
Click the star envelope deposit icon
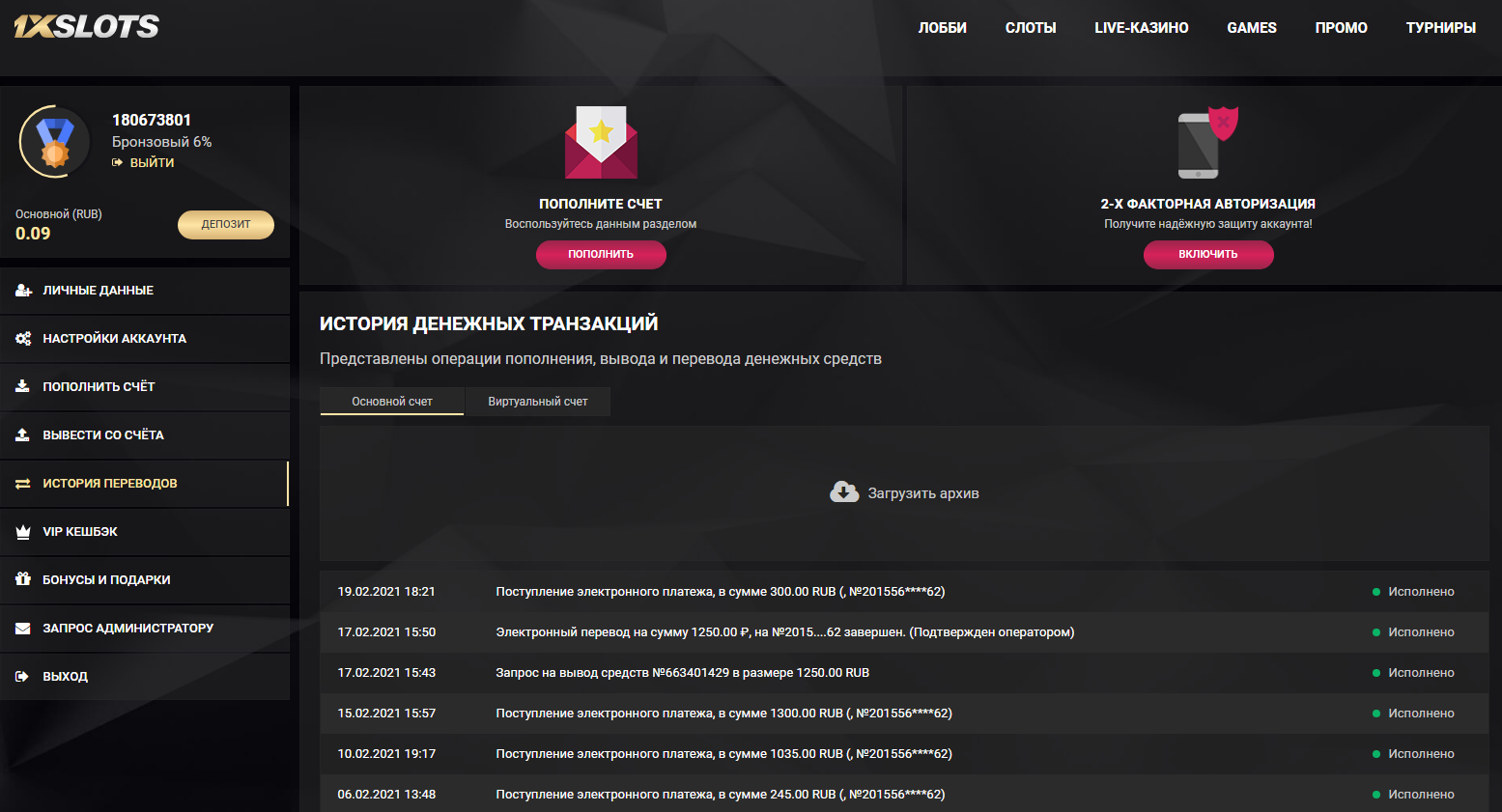point(601,142)
